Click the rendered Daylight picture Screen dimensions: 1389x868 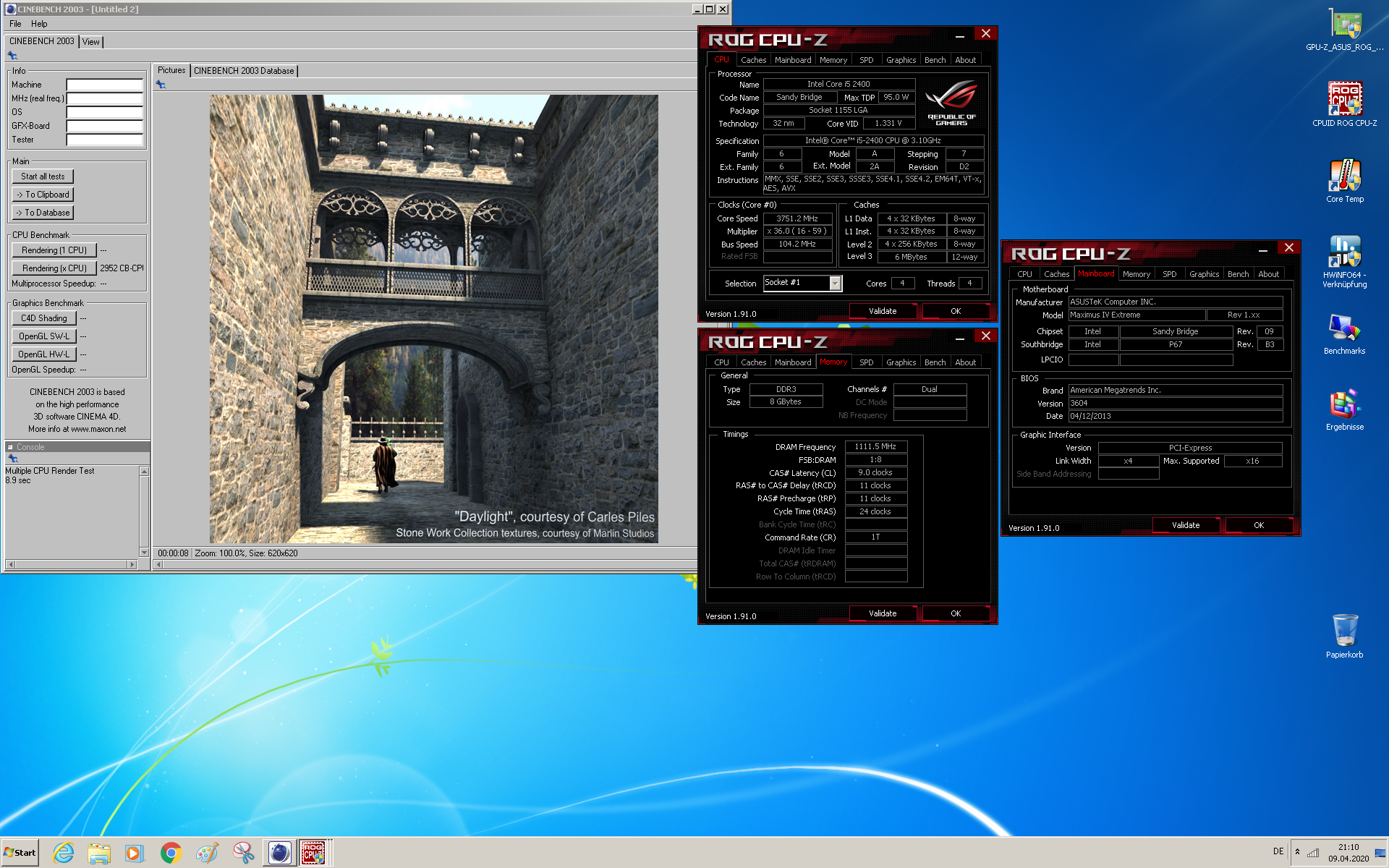pos(433,319)
